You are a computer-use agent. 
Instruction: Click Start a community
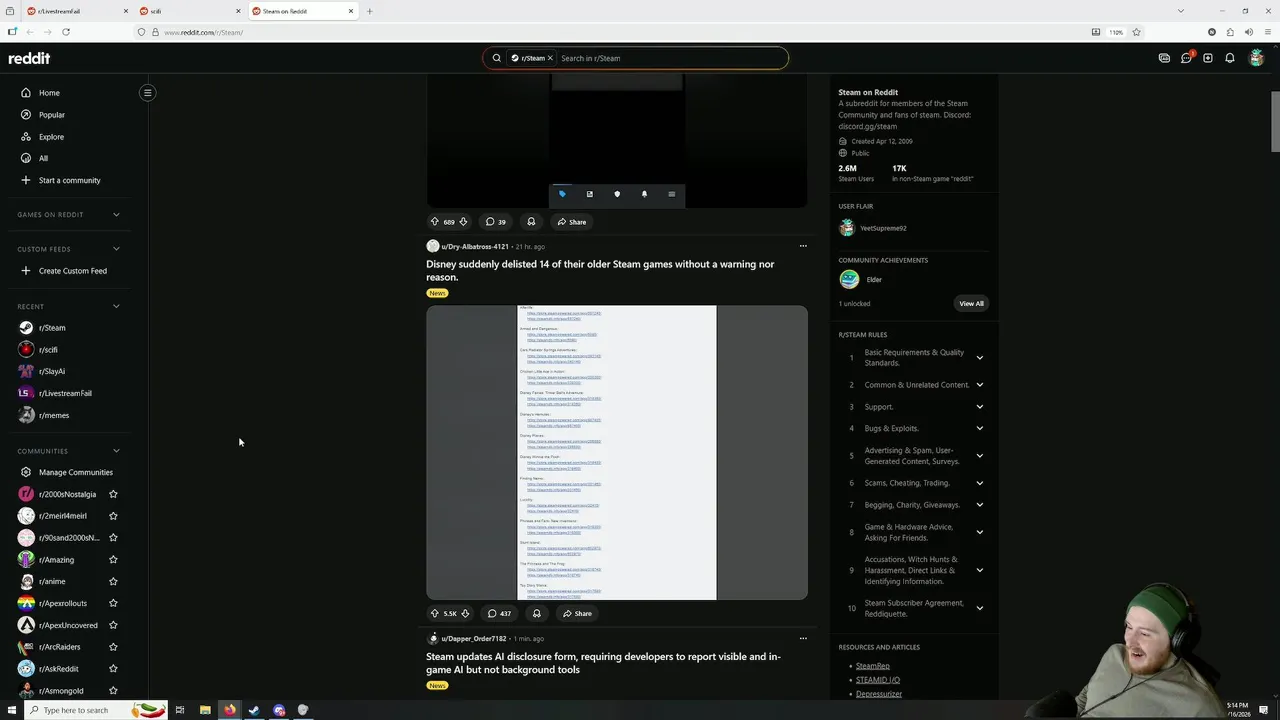pos(69,180)
